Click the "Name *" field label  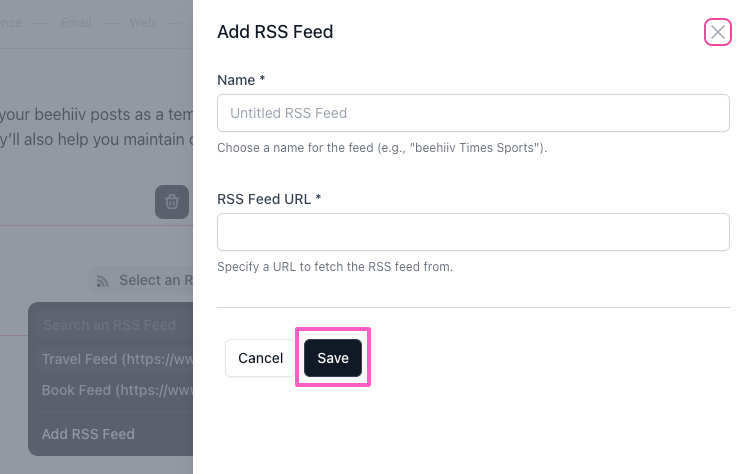coord(241,79)
